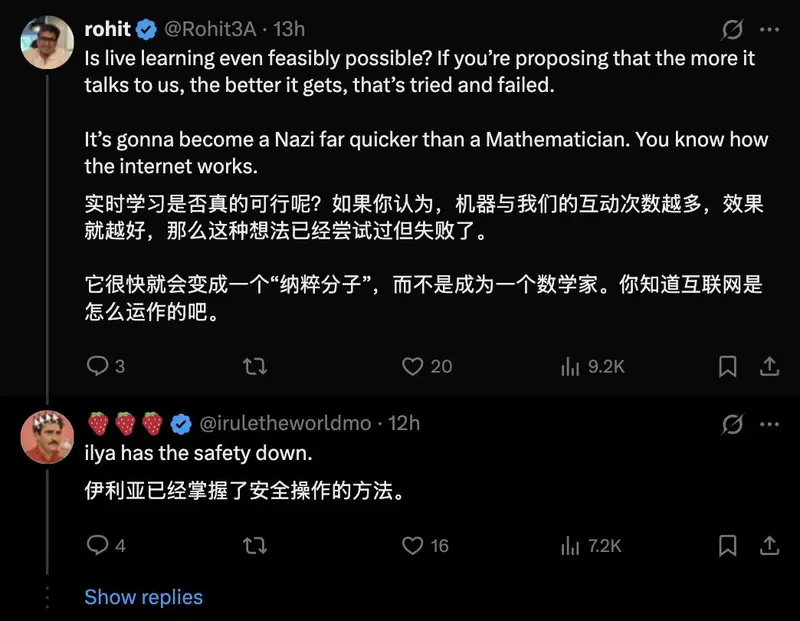The image size is (800, 621).
Task: Open Grok icon on strawberry user's reply
Action: click(732, 424)
